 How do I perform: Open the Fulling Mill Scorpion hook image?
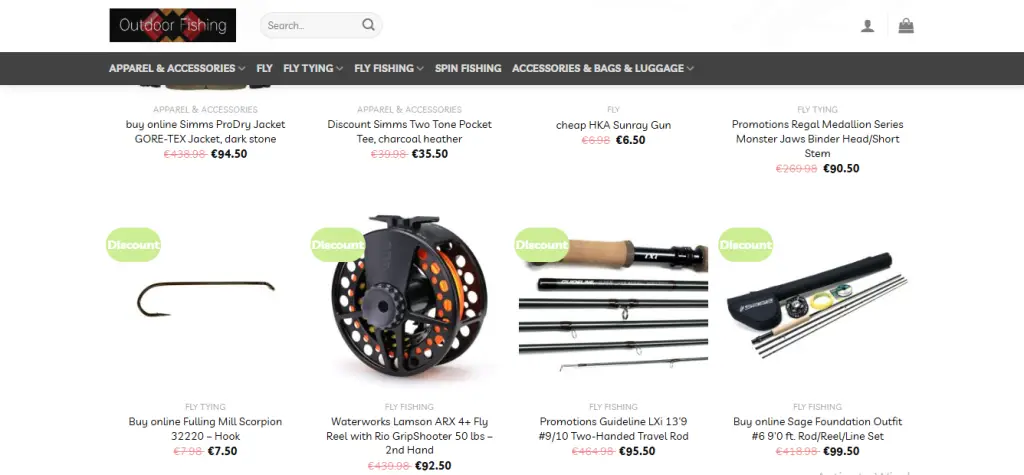[205, 299]
